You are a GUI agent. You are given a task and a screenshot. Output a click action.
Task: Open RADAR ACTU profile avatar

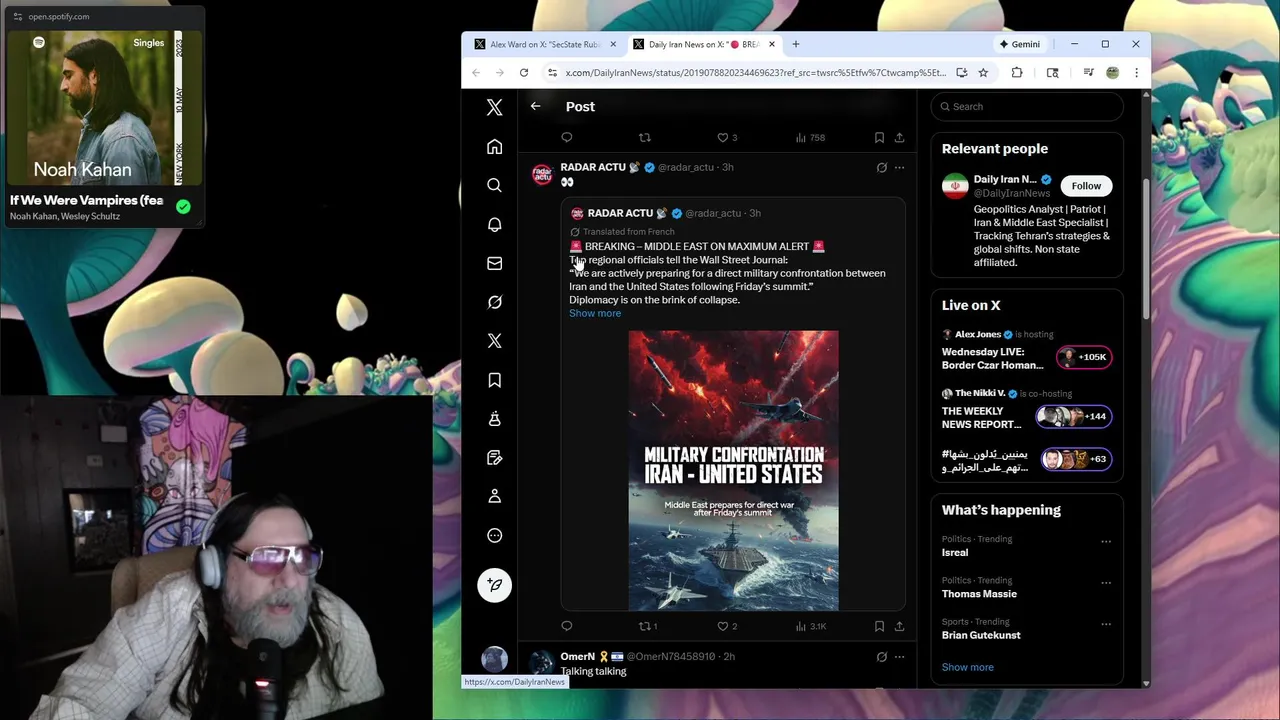click(542, 175)
